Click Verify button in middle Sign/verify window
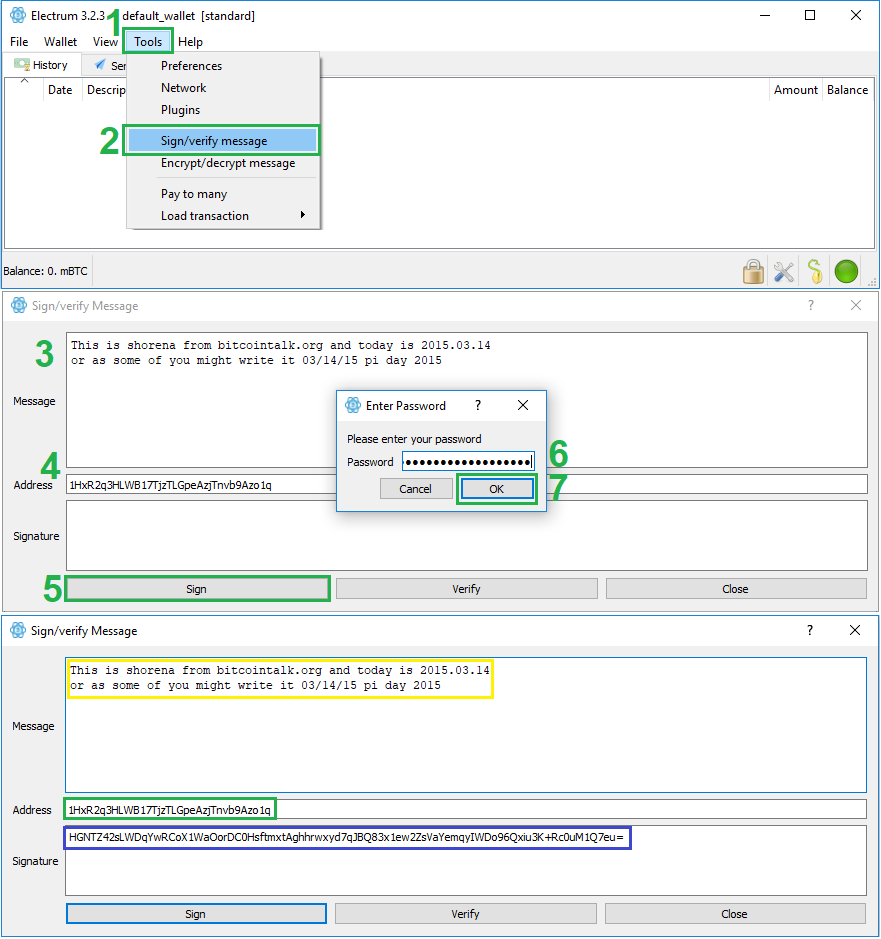Viewport: 881px width, 939px height. tap(467, 589)
